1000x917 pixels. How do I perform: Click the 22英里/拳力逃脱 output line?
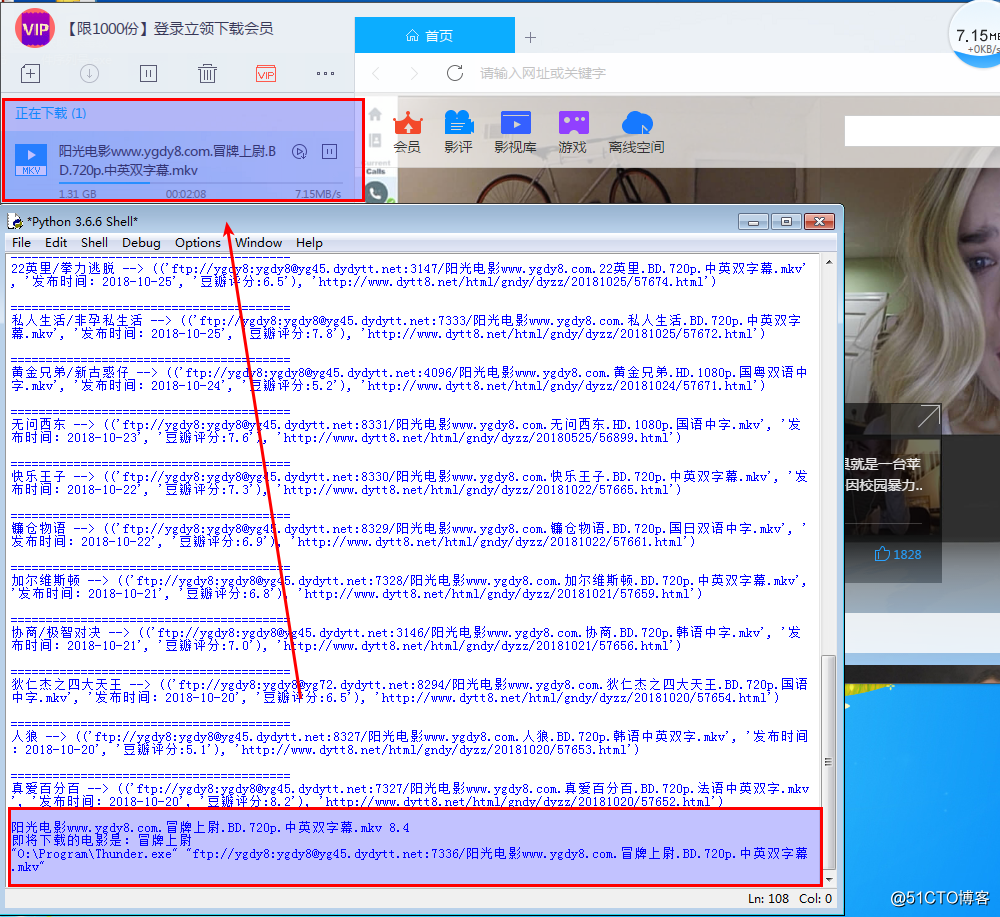[x=409, y=275]
